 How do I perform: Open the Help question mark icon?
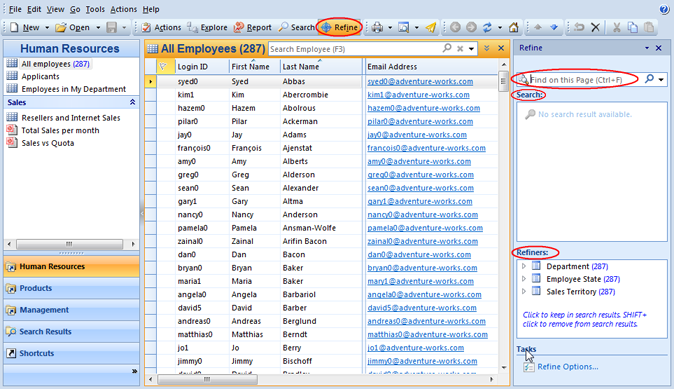664,9
